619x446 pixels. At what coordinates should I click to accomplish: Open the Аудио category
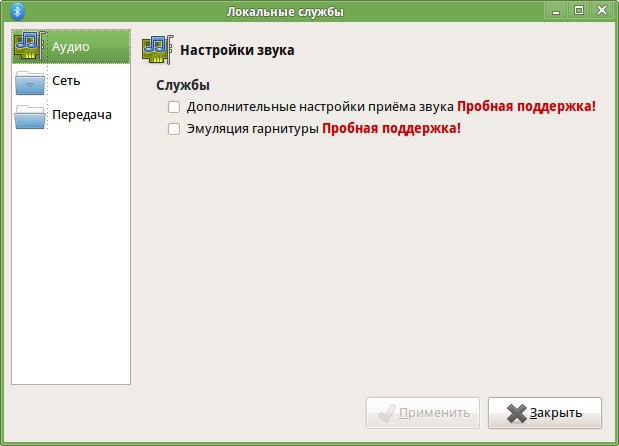click(x=71, y=47)
